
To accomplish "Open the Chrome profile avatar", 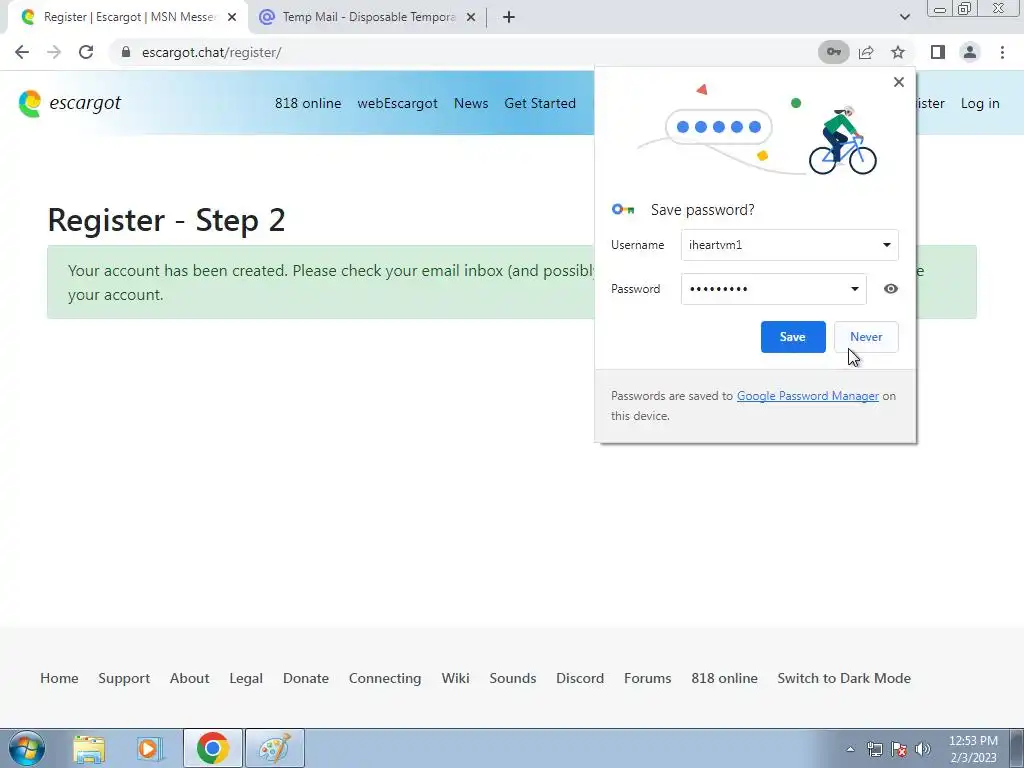I will pyautogui.click(x=970, y=52).
